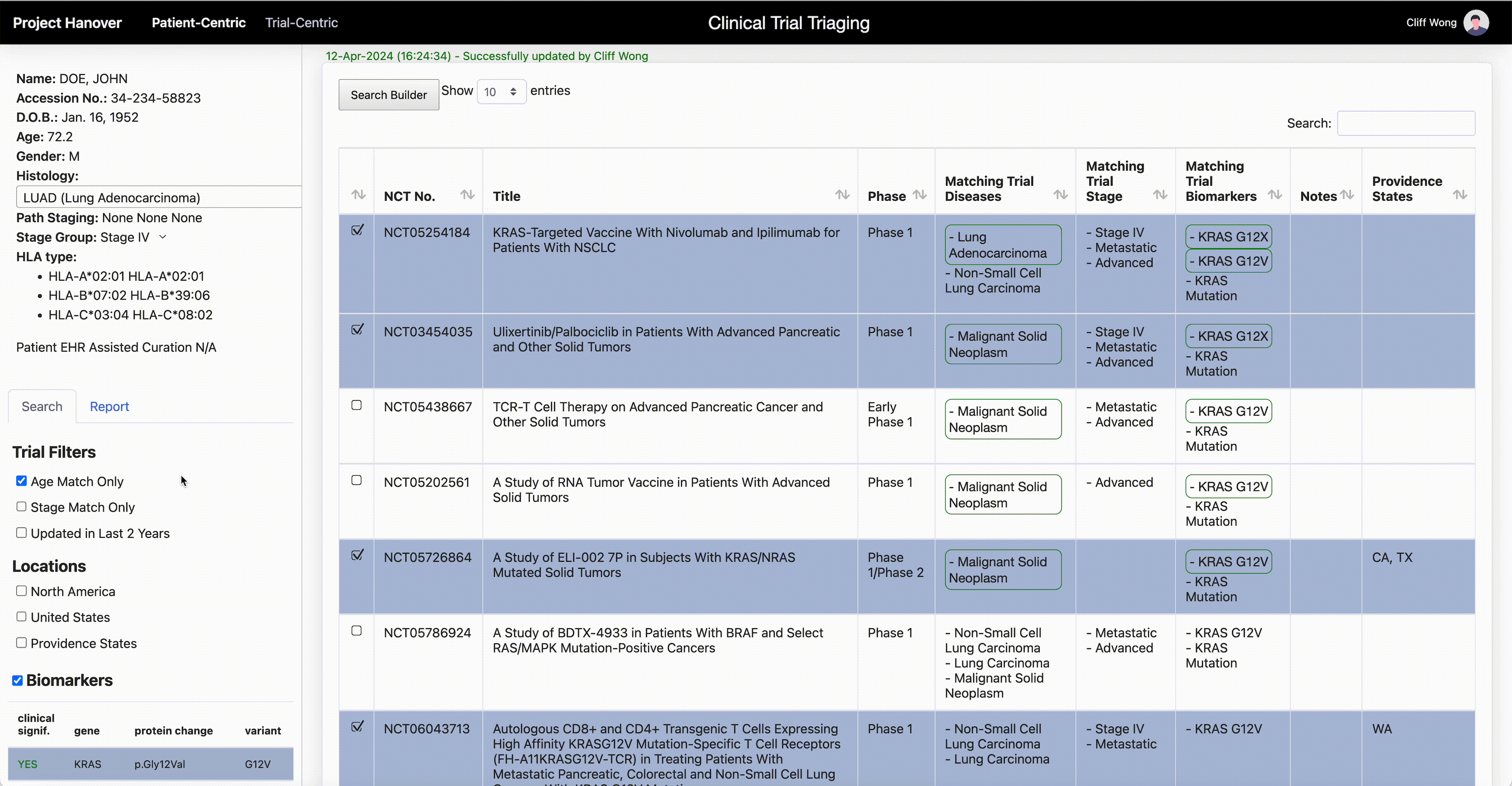The width and height of the screenshot is (1512, 786).
Task: Sort by the Title column arrows
Action: pyautogui.click(x=842, y=194)
